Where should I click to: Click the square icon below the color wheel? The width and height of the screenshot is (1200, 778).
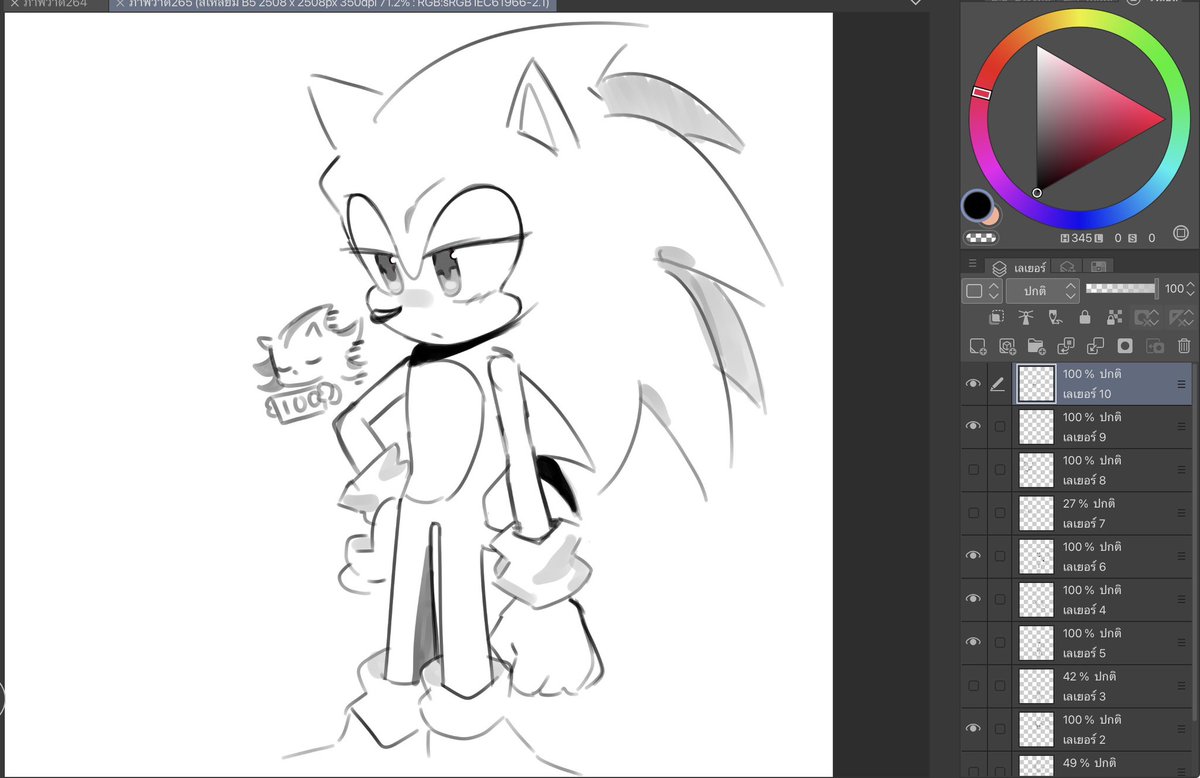pyautogui.click(x=1181, y=233)
